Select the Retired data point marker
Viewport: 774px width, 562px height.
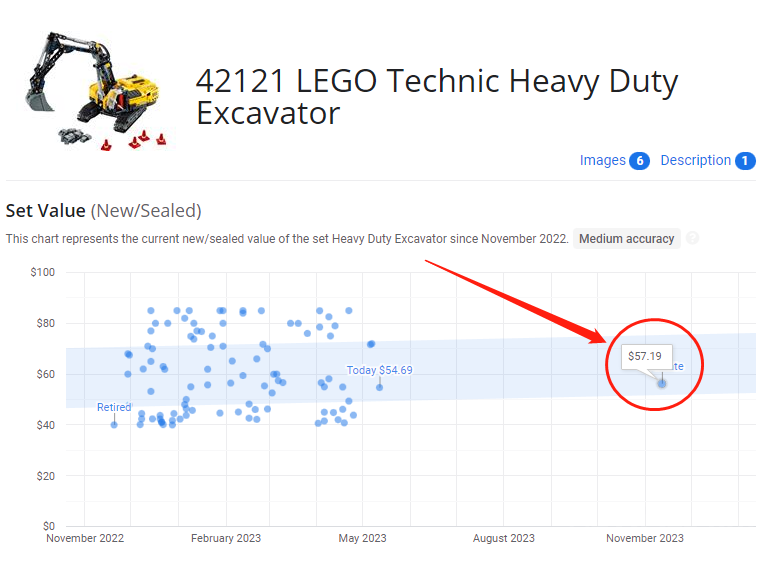pos(114,425)
